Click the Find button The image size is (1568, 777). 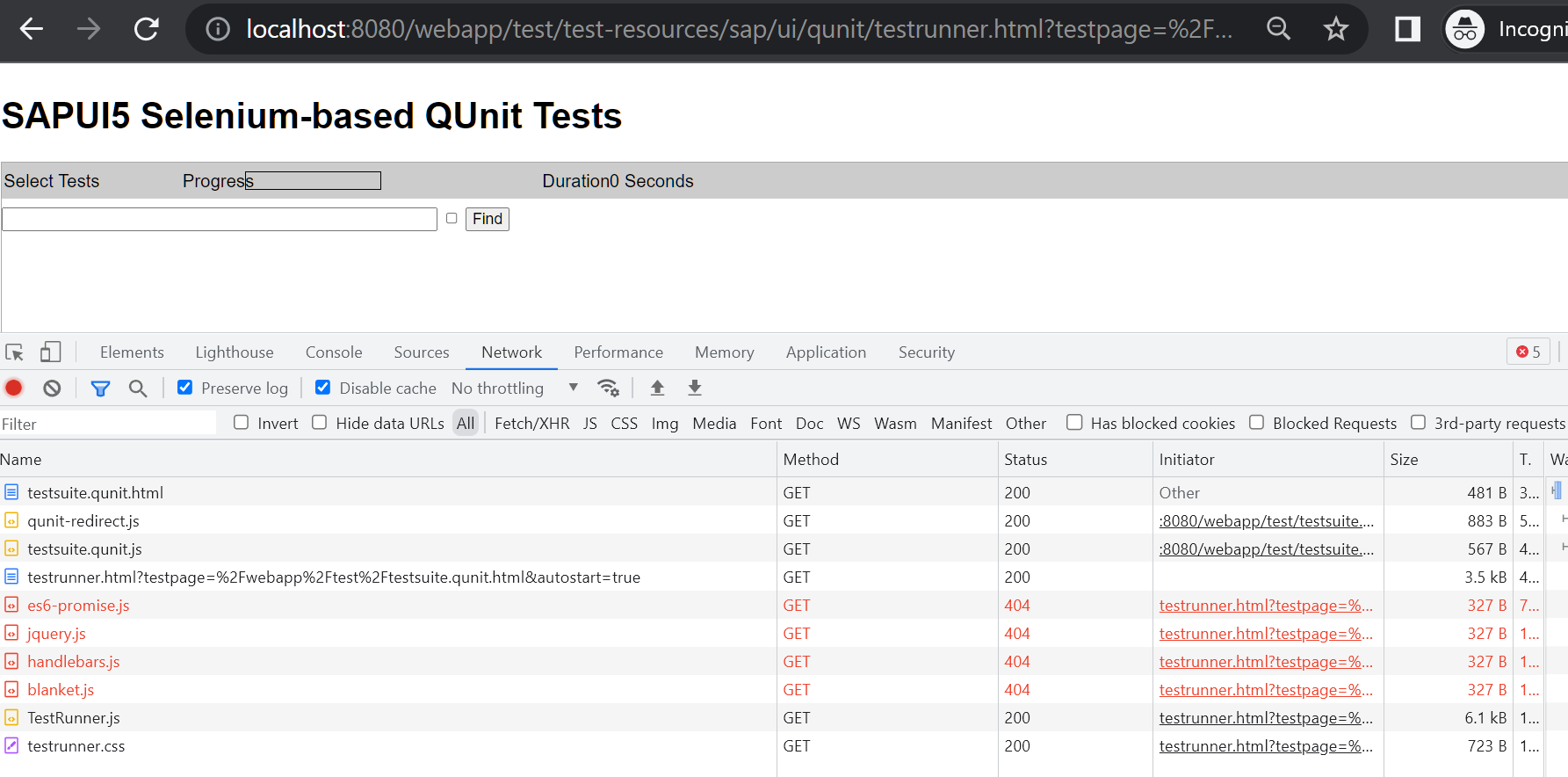coord(488,219)
